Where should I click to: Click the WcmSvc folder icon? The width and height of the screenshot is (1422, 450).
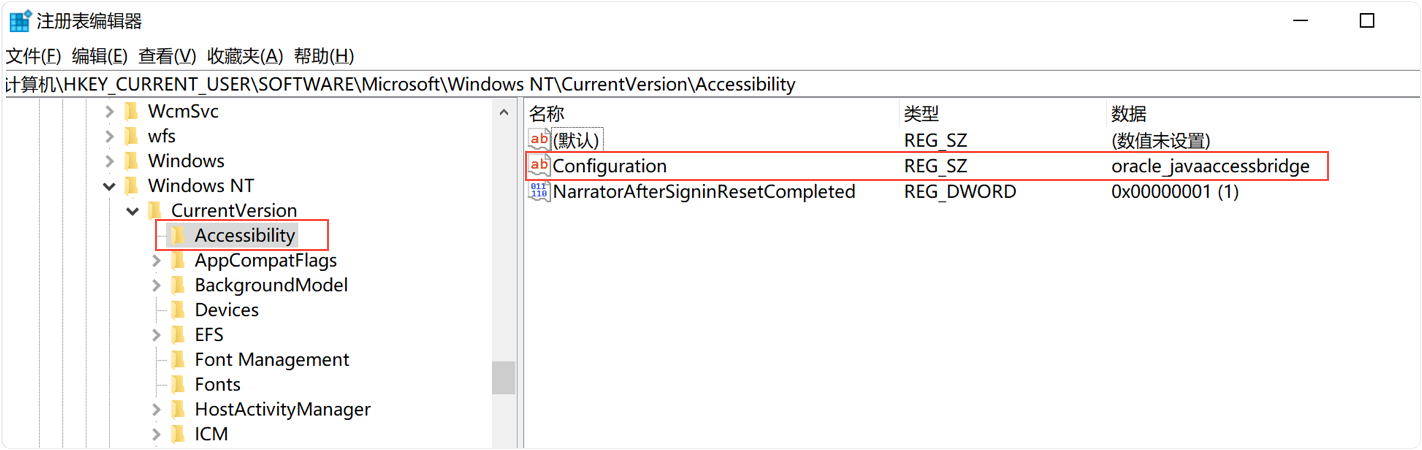[x=131, y=111]
